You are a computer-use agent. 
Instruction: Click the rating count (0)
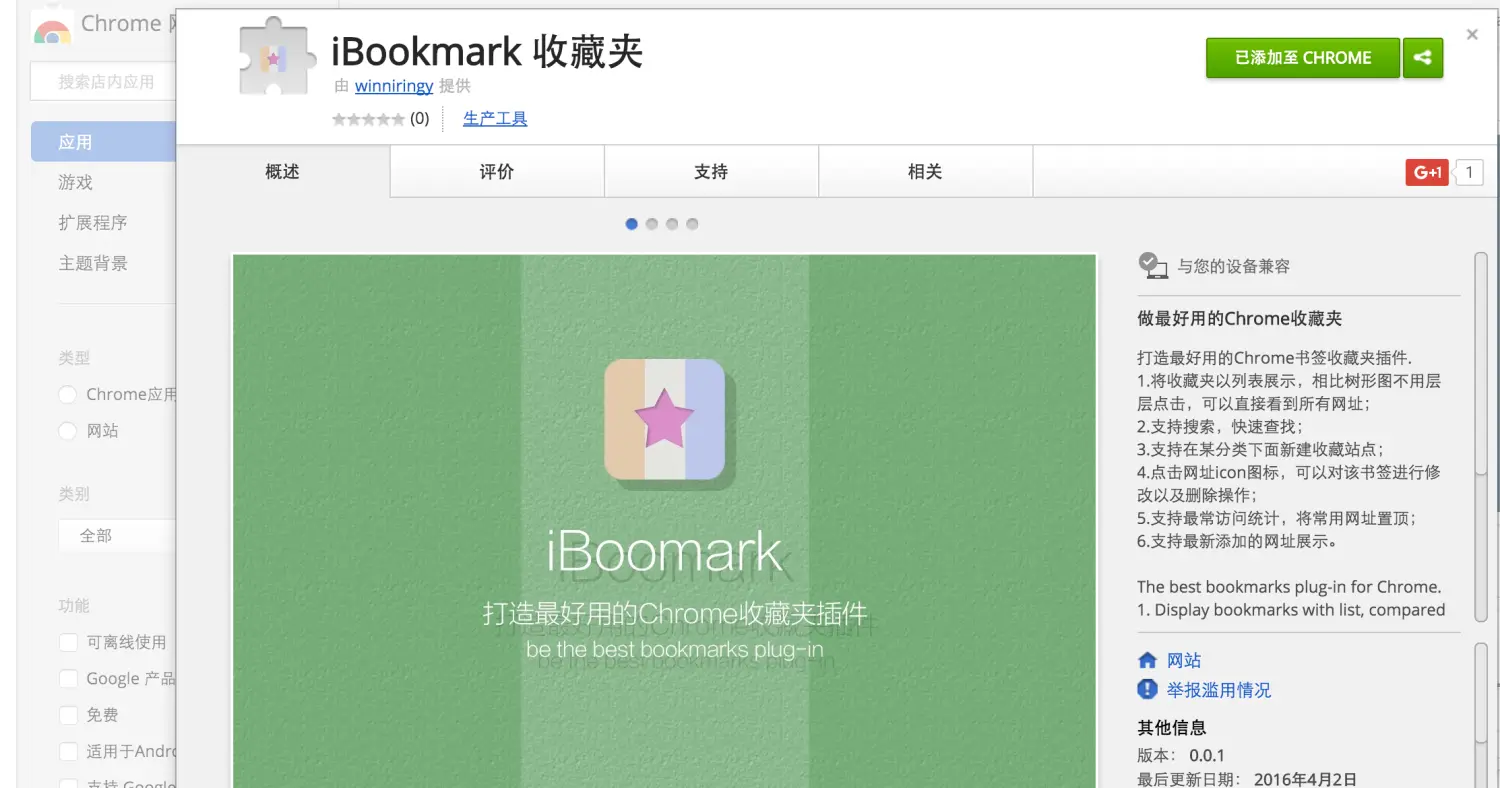pos(419,118)
